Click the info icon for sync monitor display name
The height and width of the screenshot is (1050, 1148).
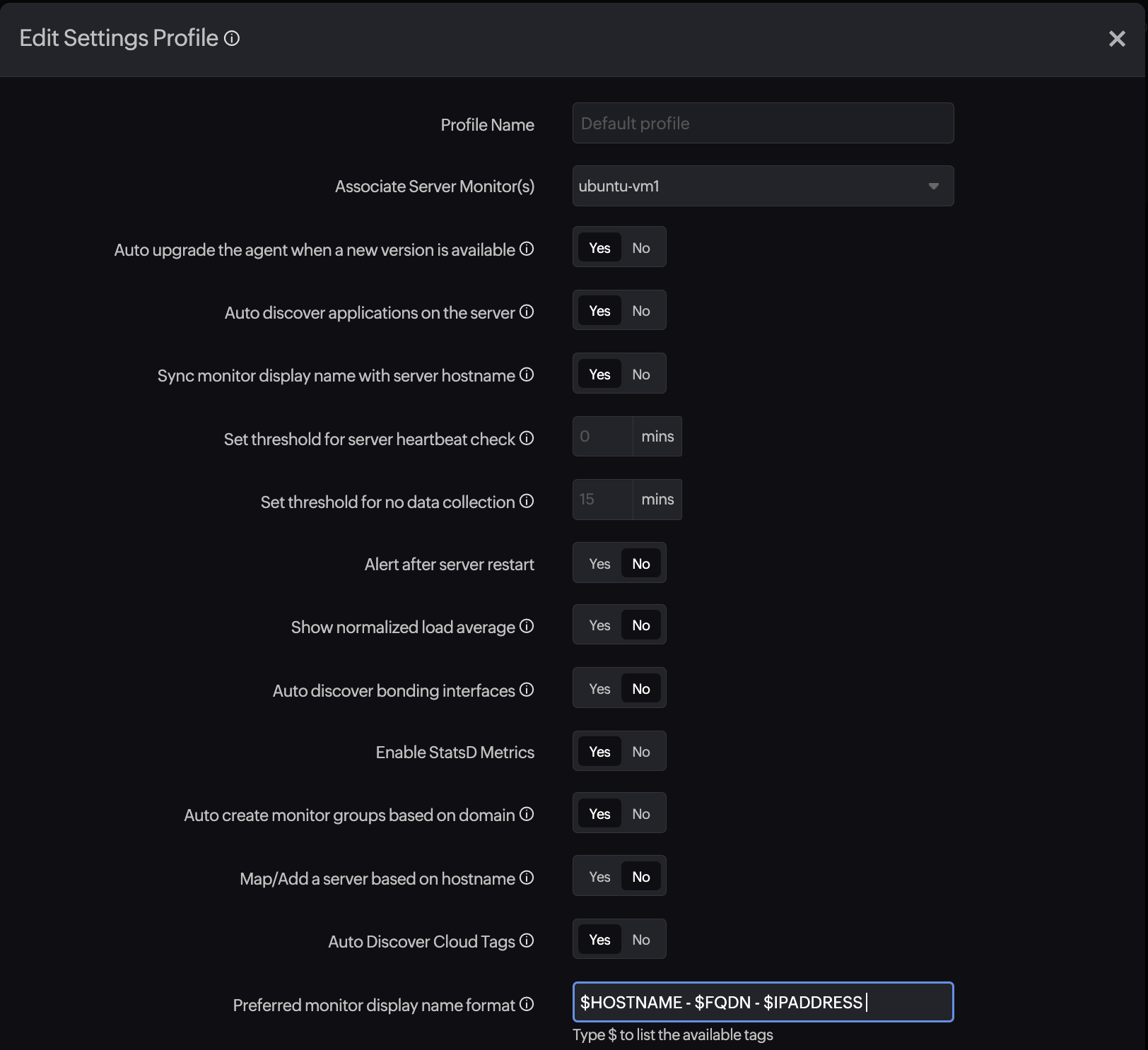point(527,375)
